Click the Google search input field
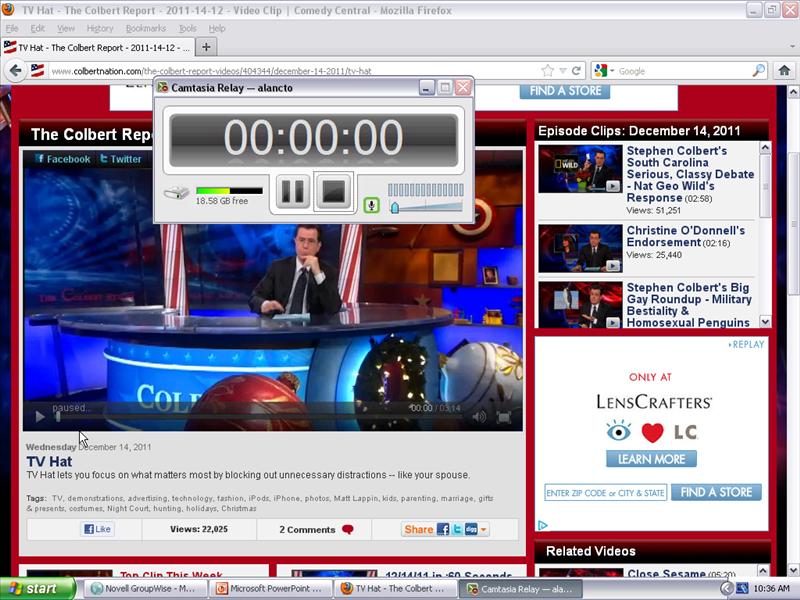Viewport: 800px width, 600px height. (684, 71)
